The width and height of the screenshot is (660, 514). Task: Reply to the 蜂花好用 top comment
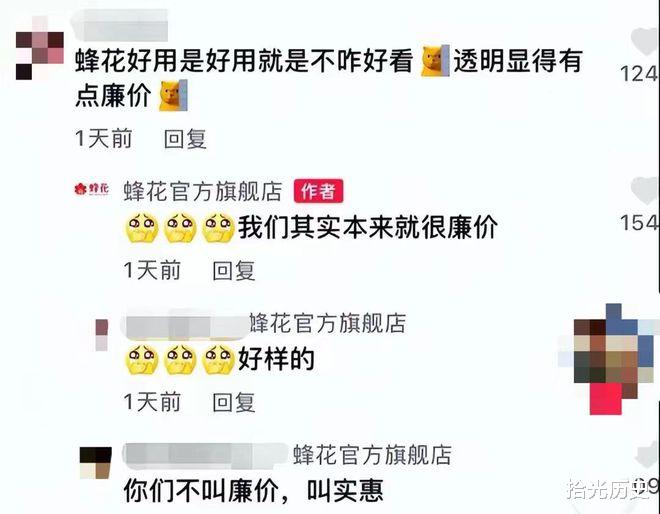coord(185,139)
